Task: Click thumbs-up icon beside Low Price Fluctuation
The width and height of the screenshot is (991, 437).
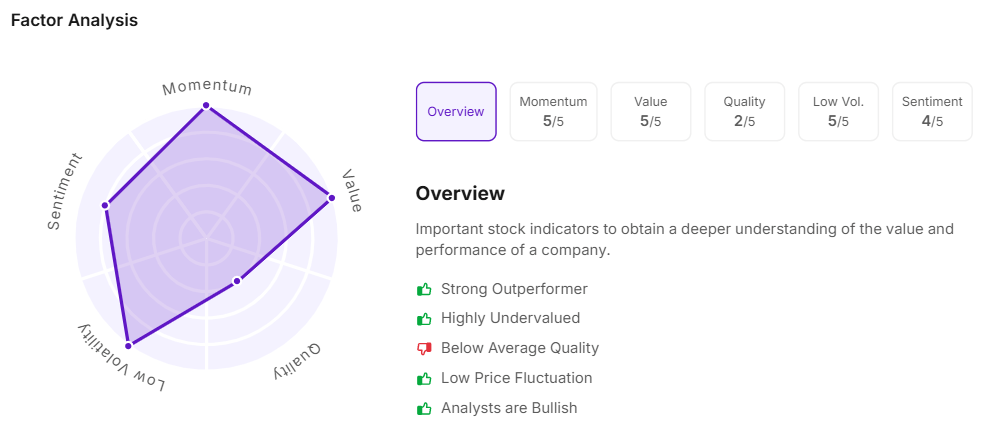Action: click(424, 378)
